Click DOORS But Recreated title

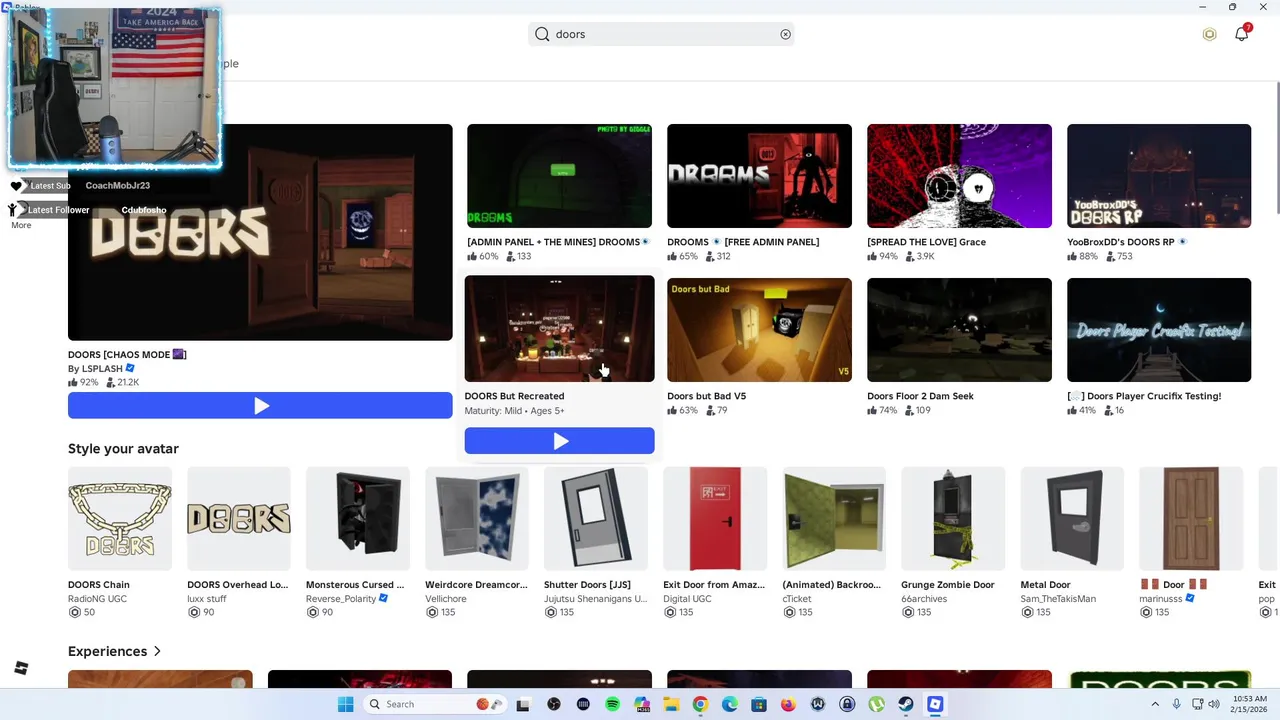pyautogui.click(x=514, y=396)
